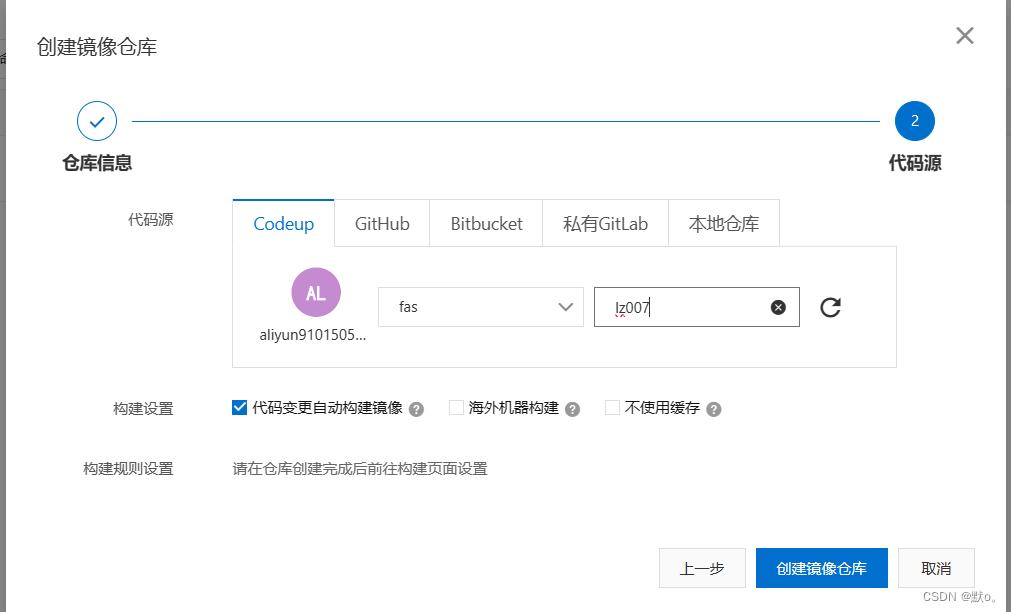Select the Bitbucket code source tab
Image resolution: width=1011 pixels, height=612 pixels.
point(486,224)
